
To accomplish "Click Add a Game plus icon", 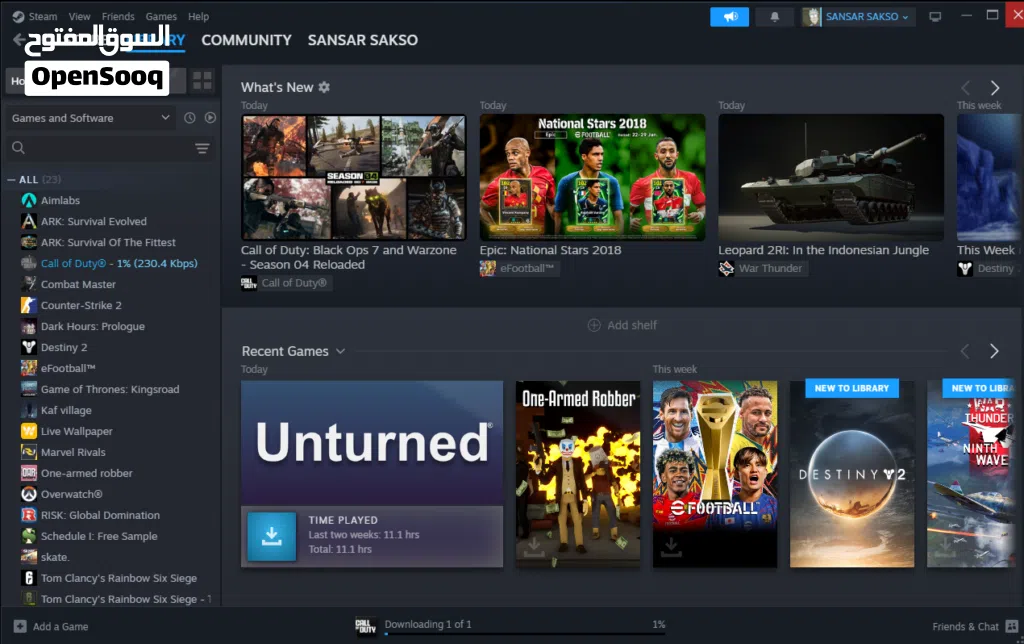I will [x=20, y=626].
